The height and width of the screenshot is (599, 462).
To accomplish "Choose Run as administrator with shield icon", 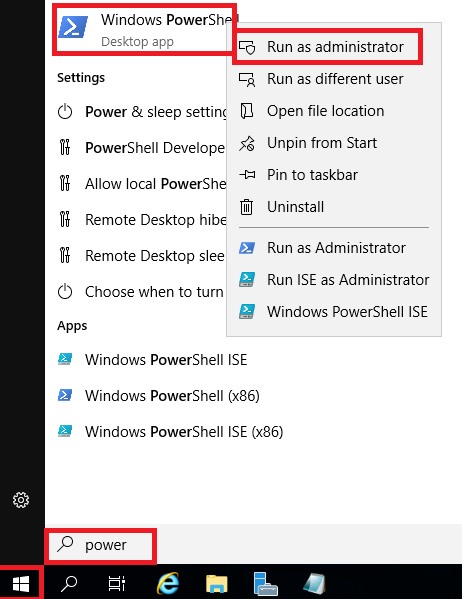I will point(328,47).
